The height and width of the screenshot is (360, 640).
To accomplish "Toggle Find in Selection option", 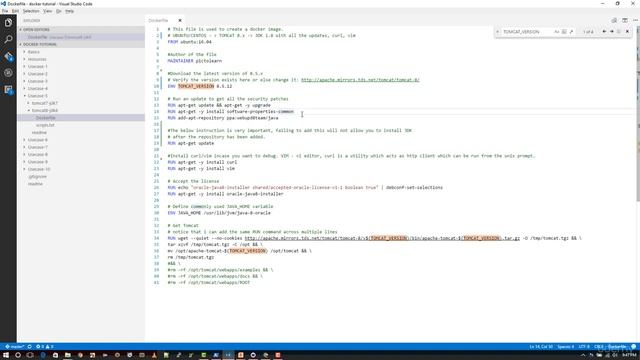I will point(619,31).
